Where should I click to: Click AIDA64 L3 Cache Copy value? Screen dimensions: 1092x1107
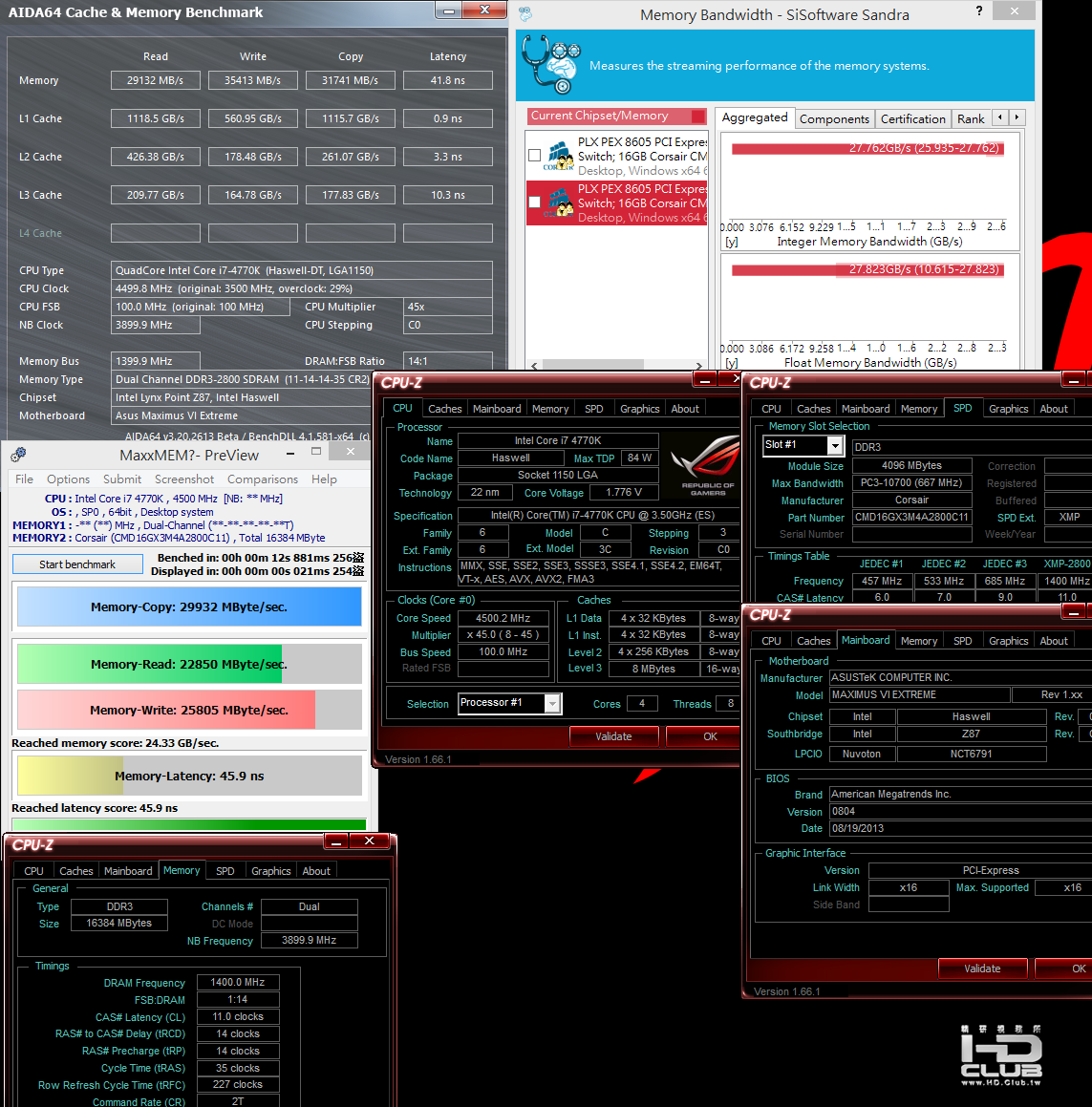(351, 195)
